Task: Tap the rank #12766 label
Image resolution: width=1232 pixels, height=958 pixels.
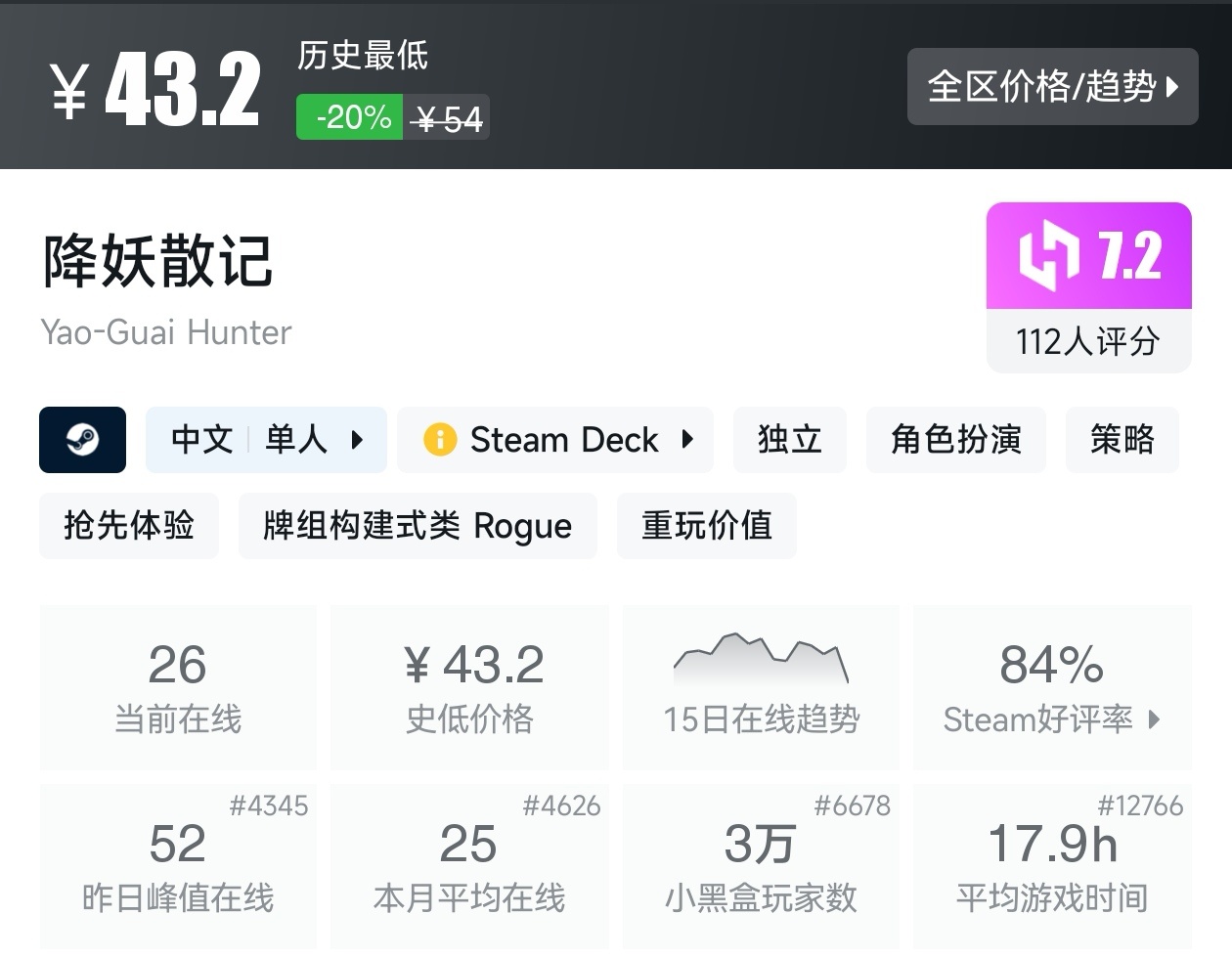Action: 1140,806
